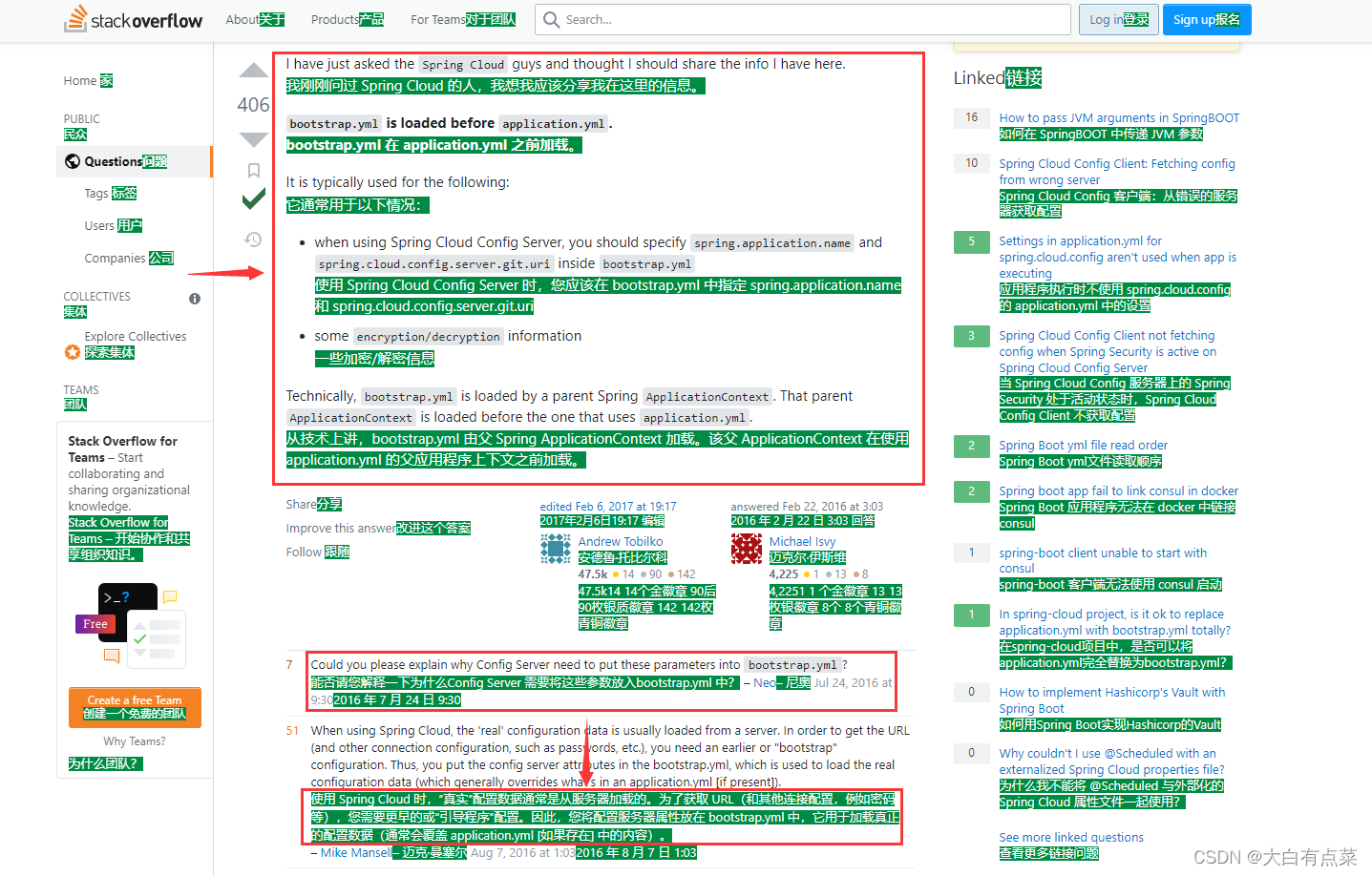The height and width of the screenshot is (876, 1372).
Task: Open 'replace application.yml with bootstrap.yml totally?' link
Action: [1115, 622]
